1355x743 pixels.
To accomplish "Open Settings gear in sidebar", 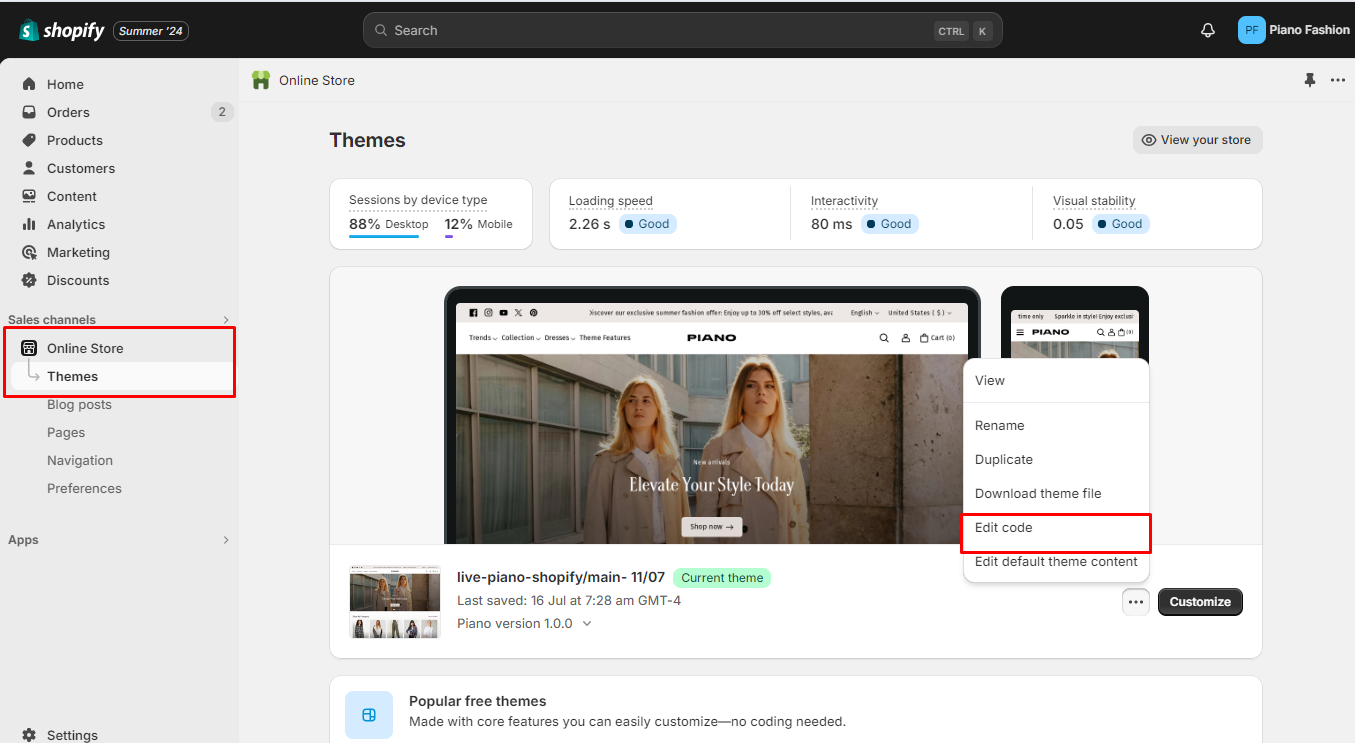I will click(x=29, y=735).
